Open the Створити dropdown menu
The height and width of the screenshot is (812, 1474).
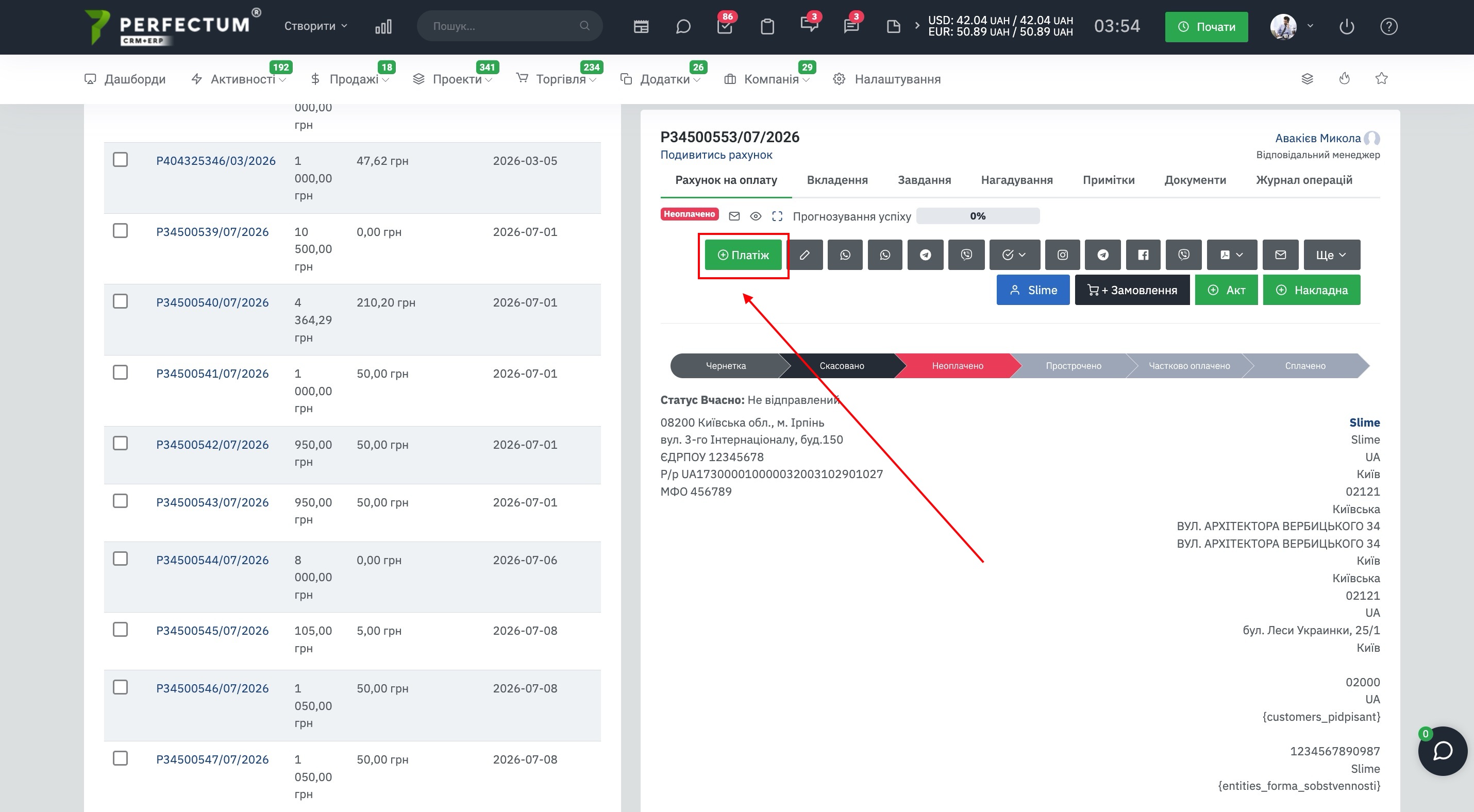tap(316, 26)
